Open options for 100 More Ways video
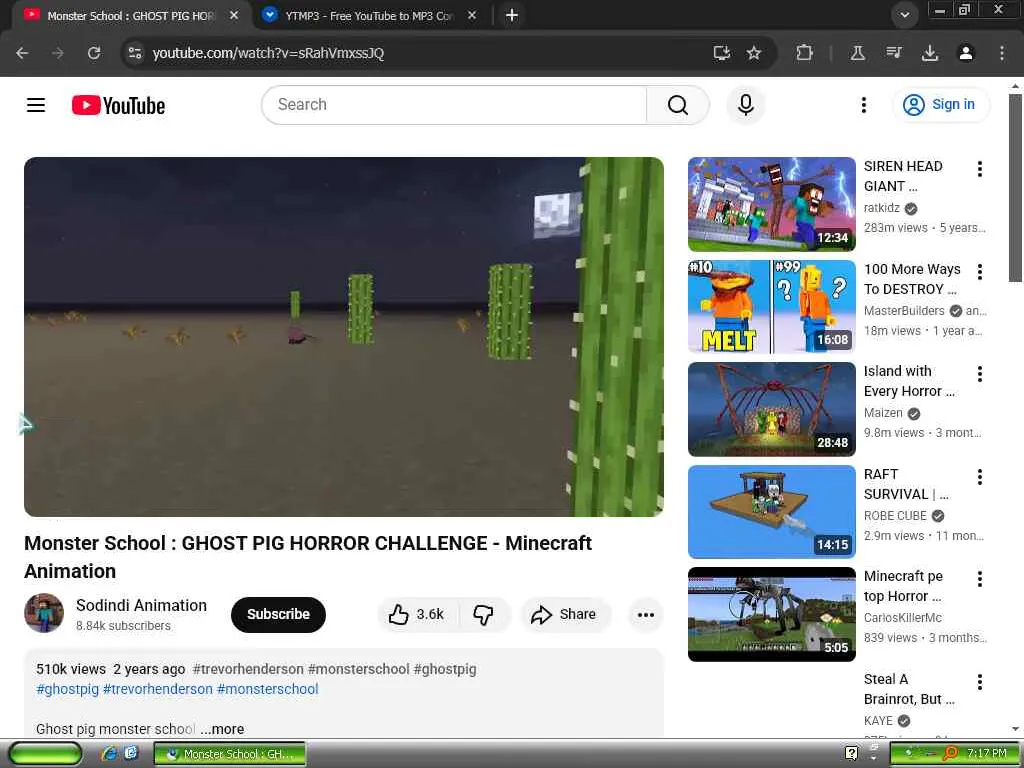The width and height of the screenshot is (1024, 768). click(980, 272)
